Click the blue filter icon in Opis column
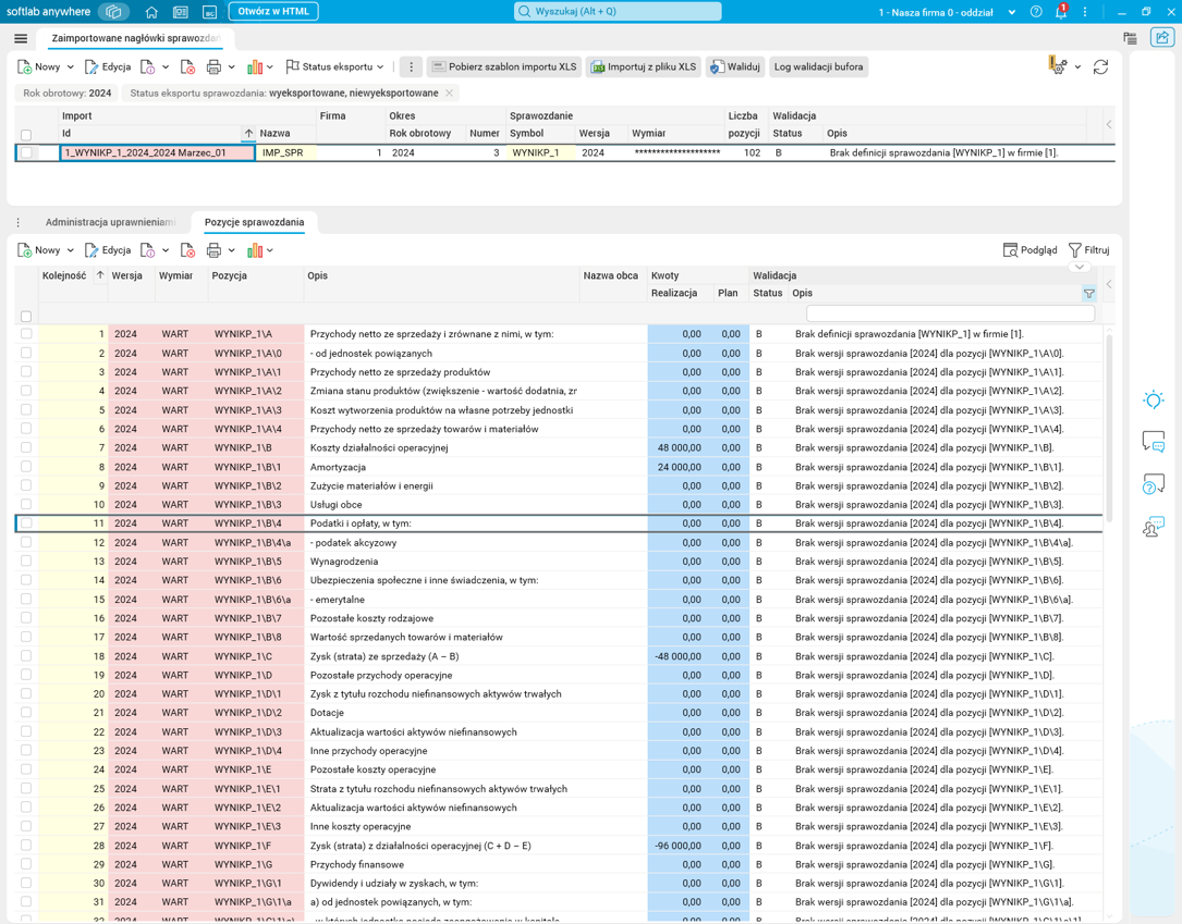 pos(1089,294)
